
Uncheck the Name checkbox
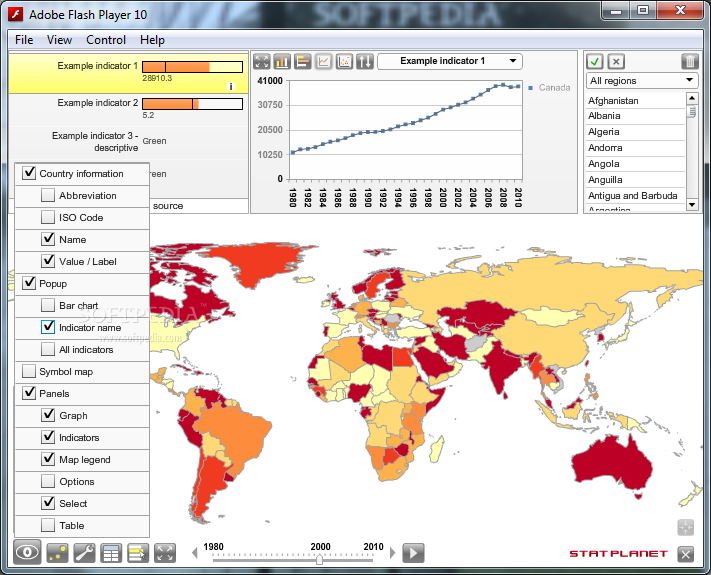tap(48, 239)
